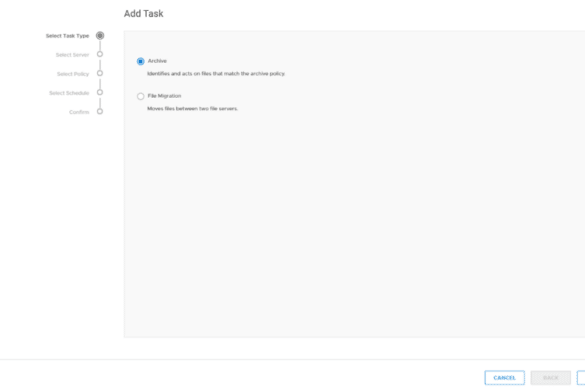Viewport: 585px width, 390px height.
Task: Click the greyed-out Back button
Action: (x=551, y=378)
